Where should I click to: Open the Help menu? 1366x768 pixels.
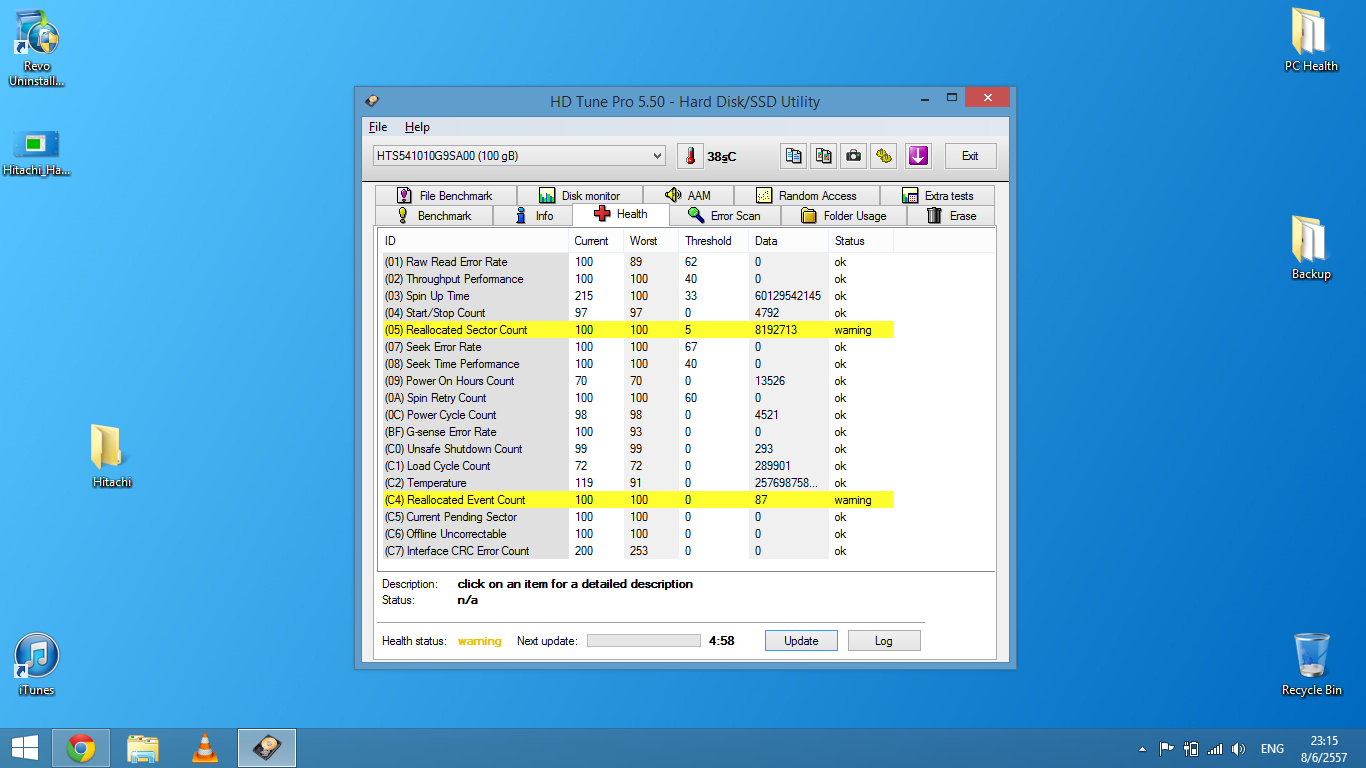[417, 127]
